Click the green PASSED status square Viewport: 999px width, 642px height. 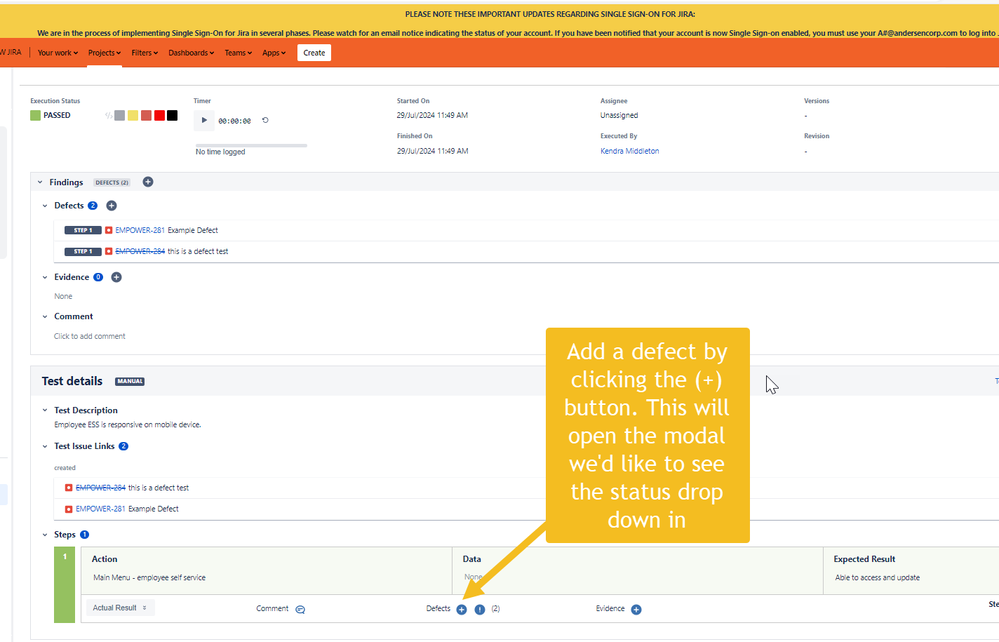tap(36, 115)
